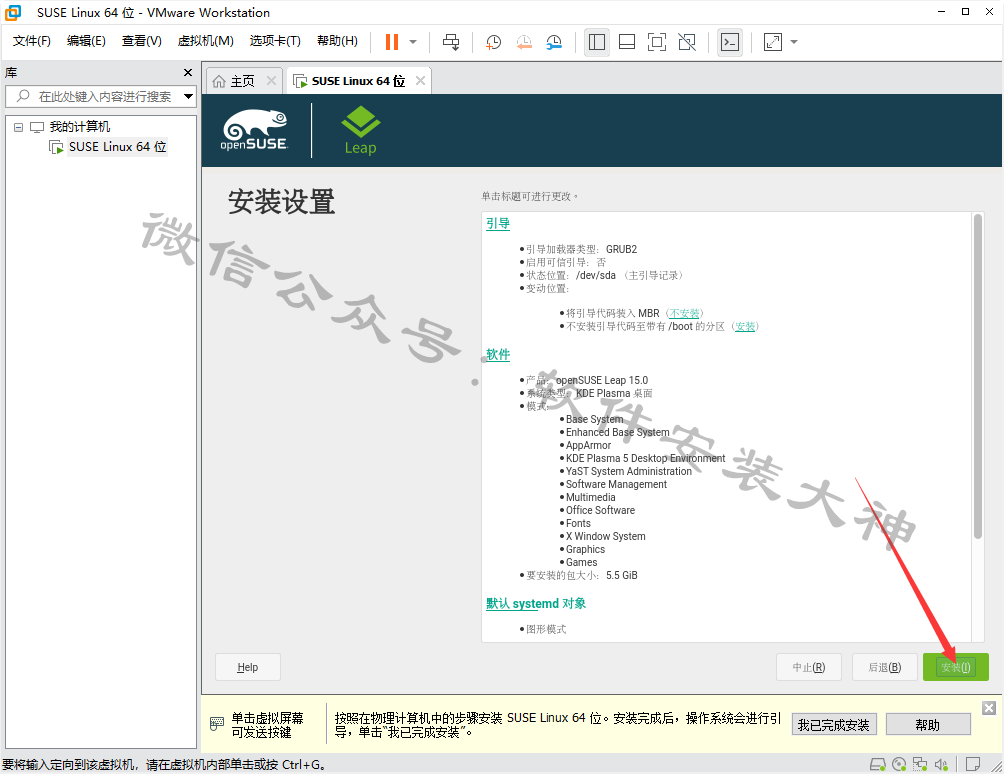This screenshot has width=1004, height=774.
Task: Switch to console view icon
Action: point(730,42)
